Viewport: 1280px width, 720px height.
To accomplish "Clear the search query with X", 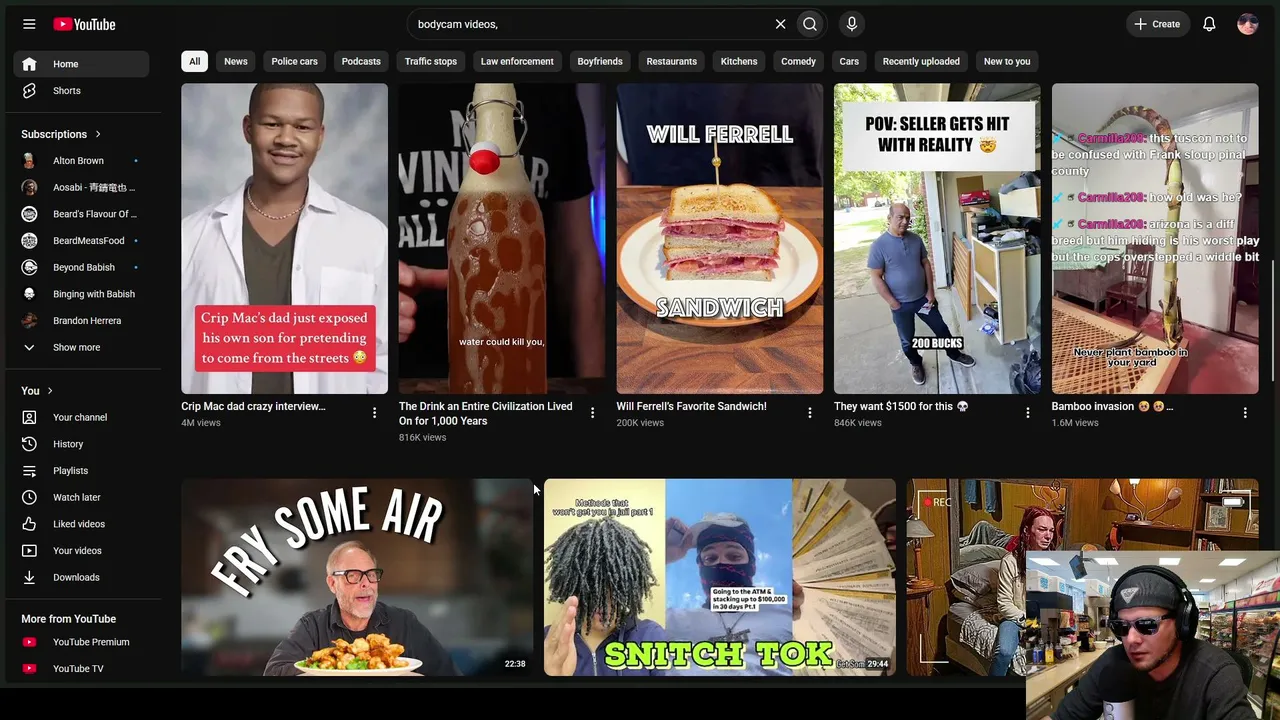I will [x=781, y=24].
